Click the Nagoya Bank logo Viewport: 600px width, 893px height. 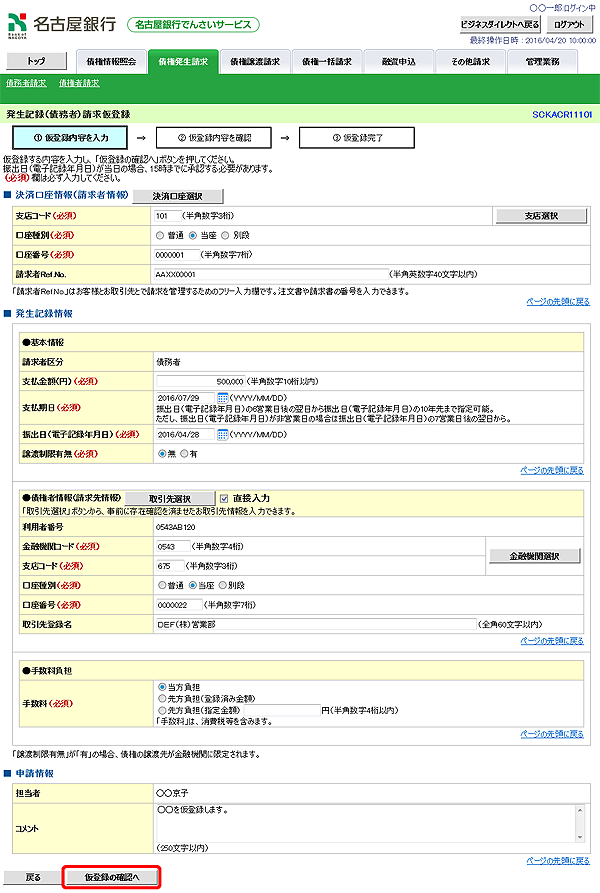[61, 25]
